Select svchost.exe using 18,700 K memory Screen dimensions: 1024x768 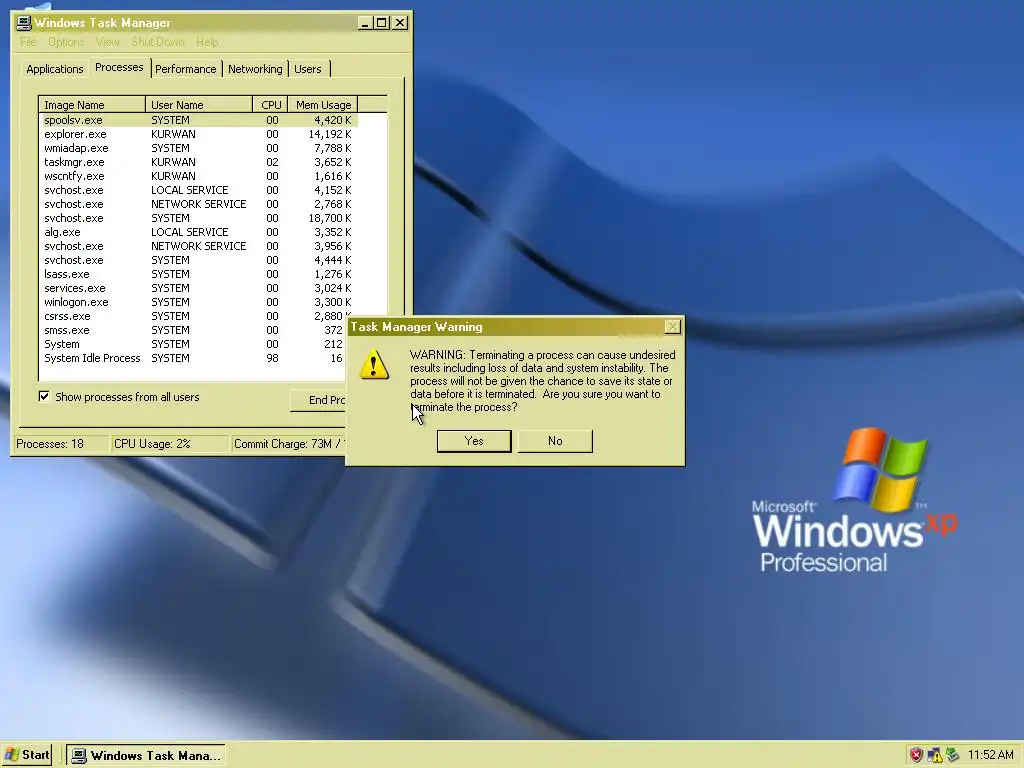click(x=199, y=218)
